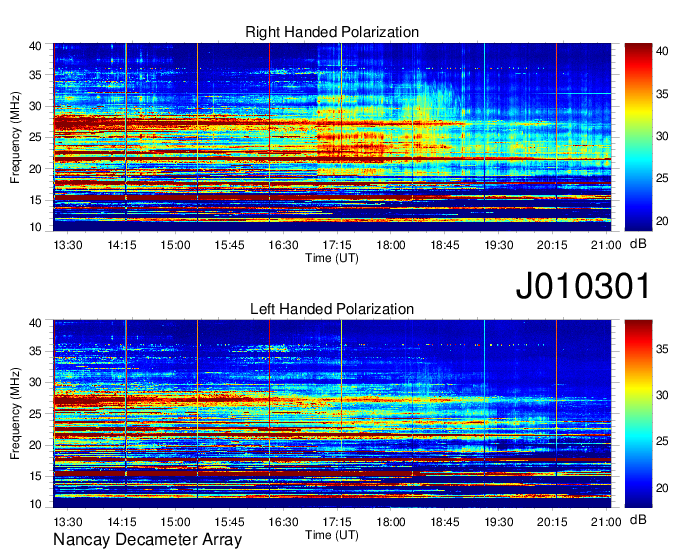Viewport: 680px width, 552px height.
Task: Click 13:30 tick on Right Handed time axis
Action: 68,245
